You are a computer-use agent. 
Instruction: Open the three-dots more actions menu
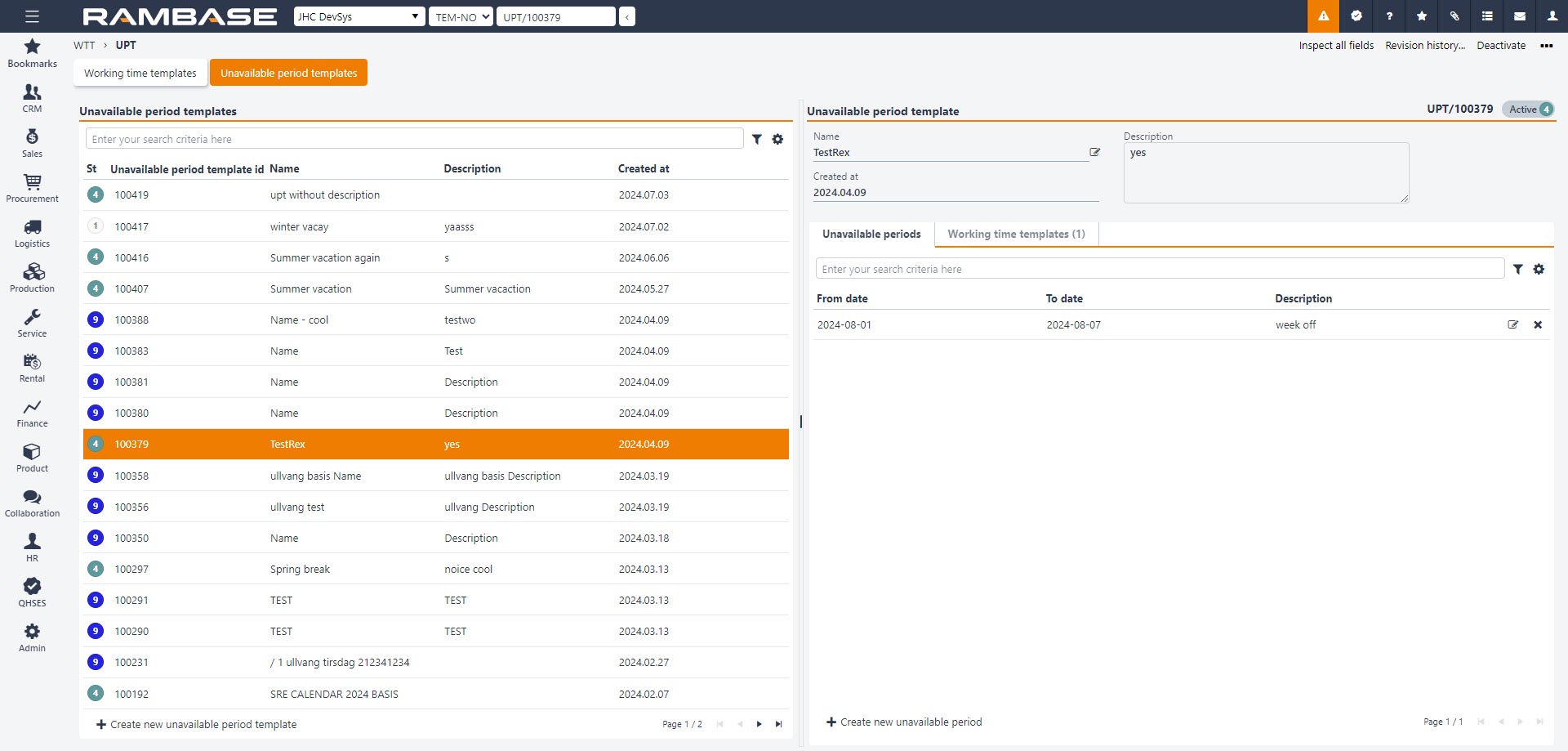tap(1546, 46)
